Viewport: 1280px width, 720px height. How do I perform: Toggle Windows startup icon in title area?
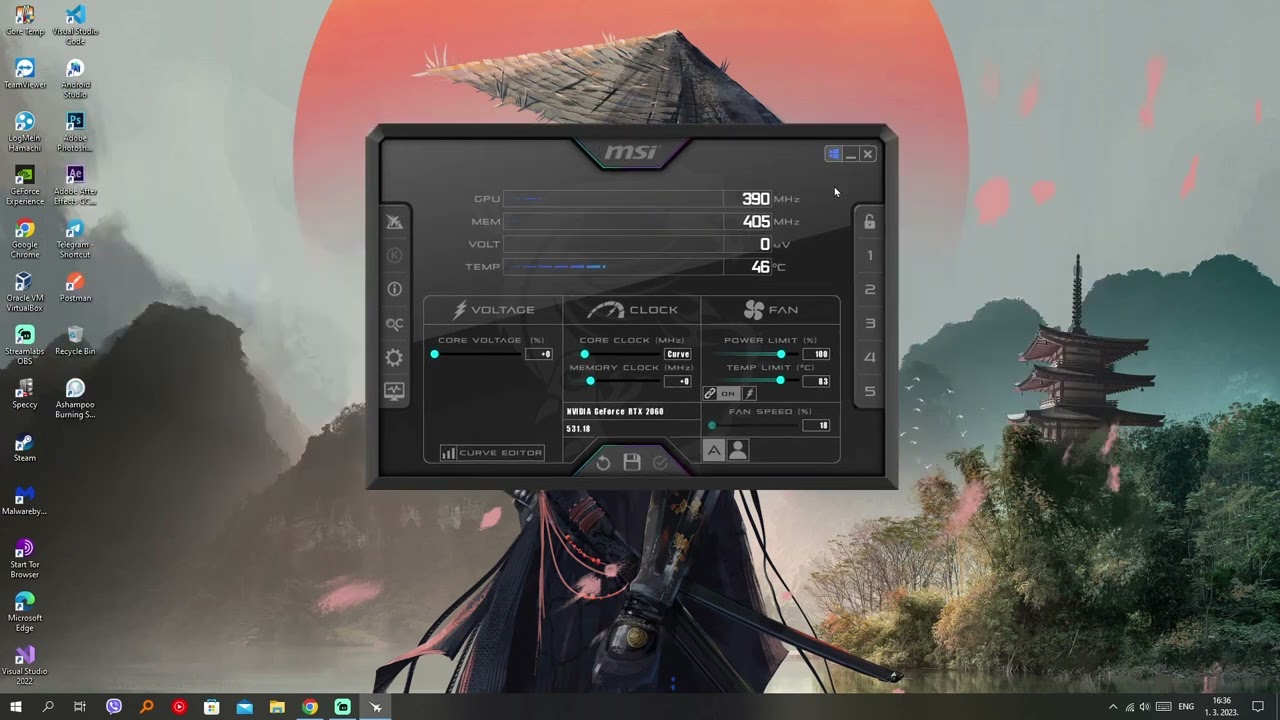tap(833, 154)
